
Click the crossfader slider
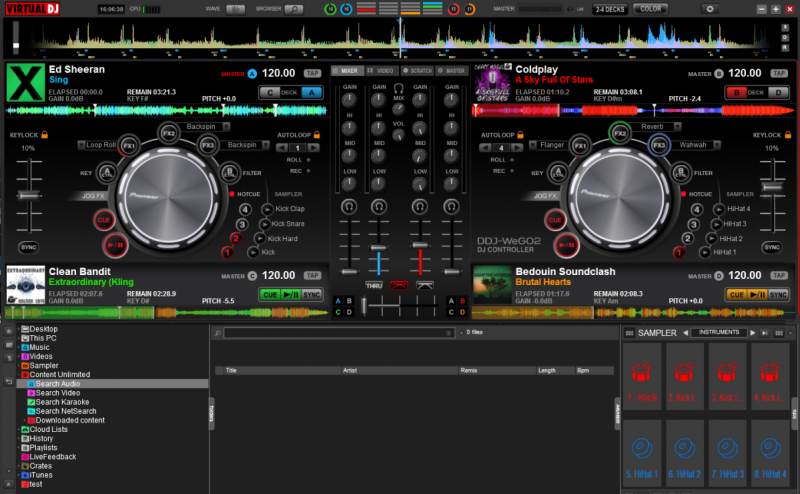[364, 306]
